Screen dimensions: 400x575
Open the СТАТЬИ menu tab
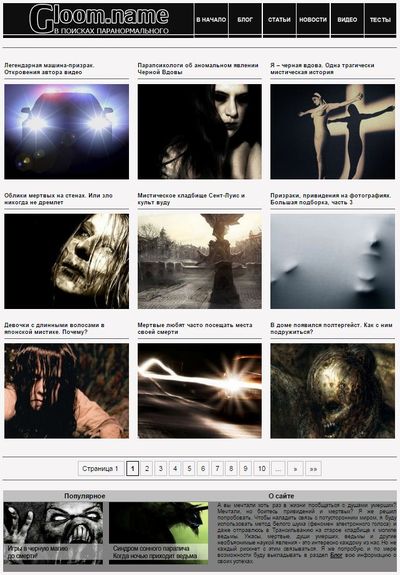pyautogui.click(x=279, y=20)
